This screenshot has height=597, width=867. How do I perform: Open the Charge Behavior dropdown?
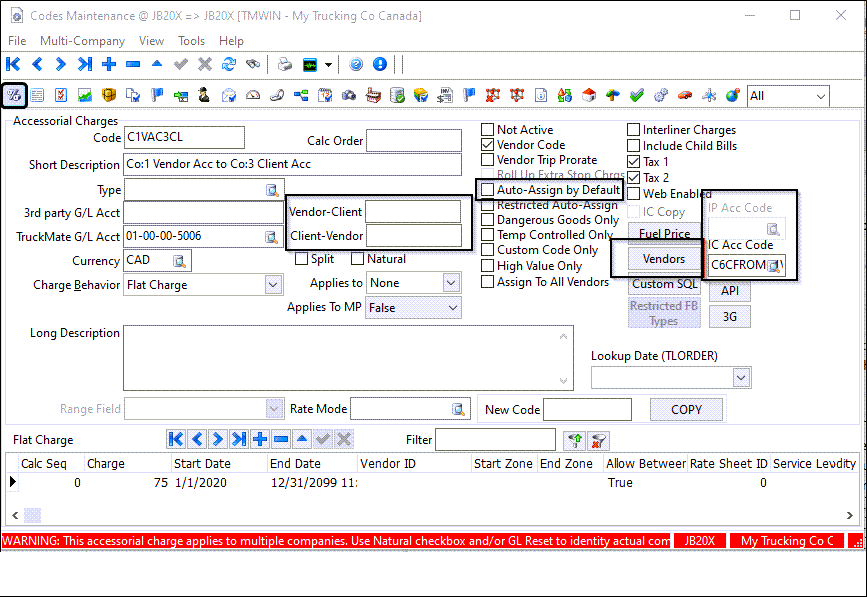pyautogui.click(x=273, y=285)
